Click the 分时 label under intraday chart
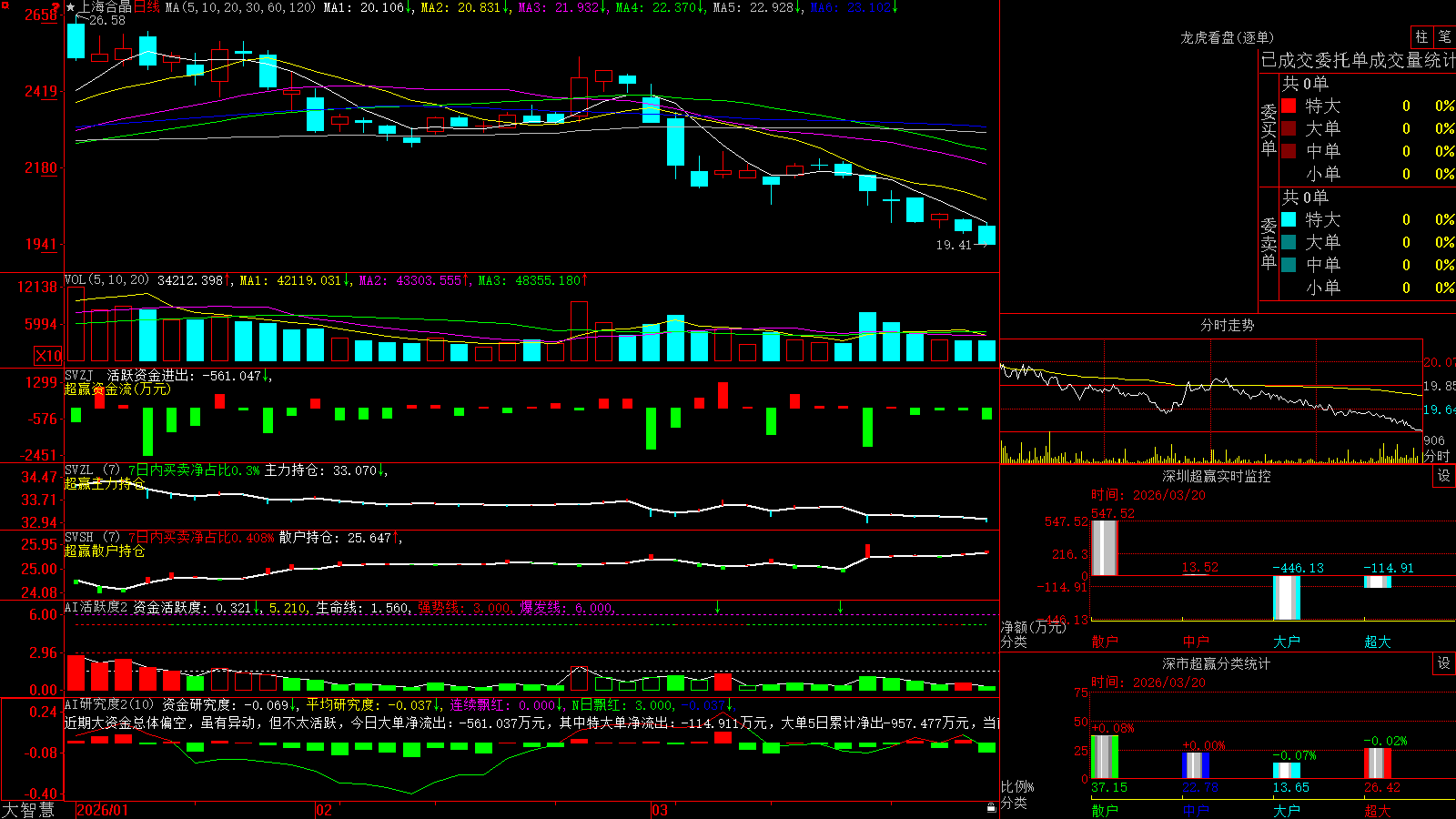Screen dimensions: 1456x819 (x=1437, y=456)
